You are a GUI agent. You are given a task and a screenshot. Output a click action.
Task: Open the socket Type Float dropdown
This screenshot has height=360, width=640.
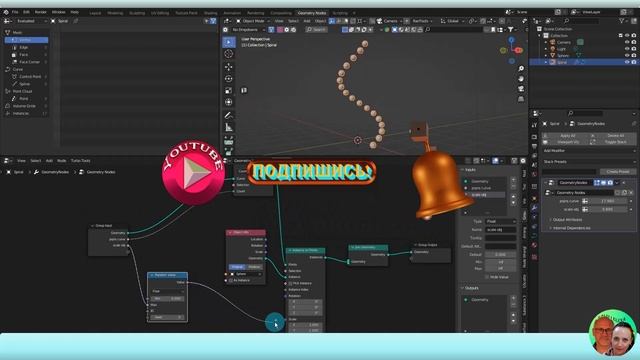[x=500, y=221]
